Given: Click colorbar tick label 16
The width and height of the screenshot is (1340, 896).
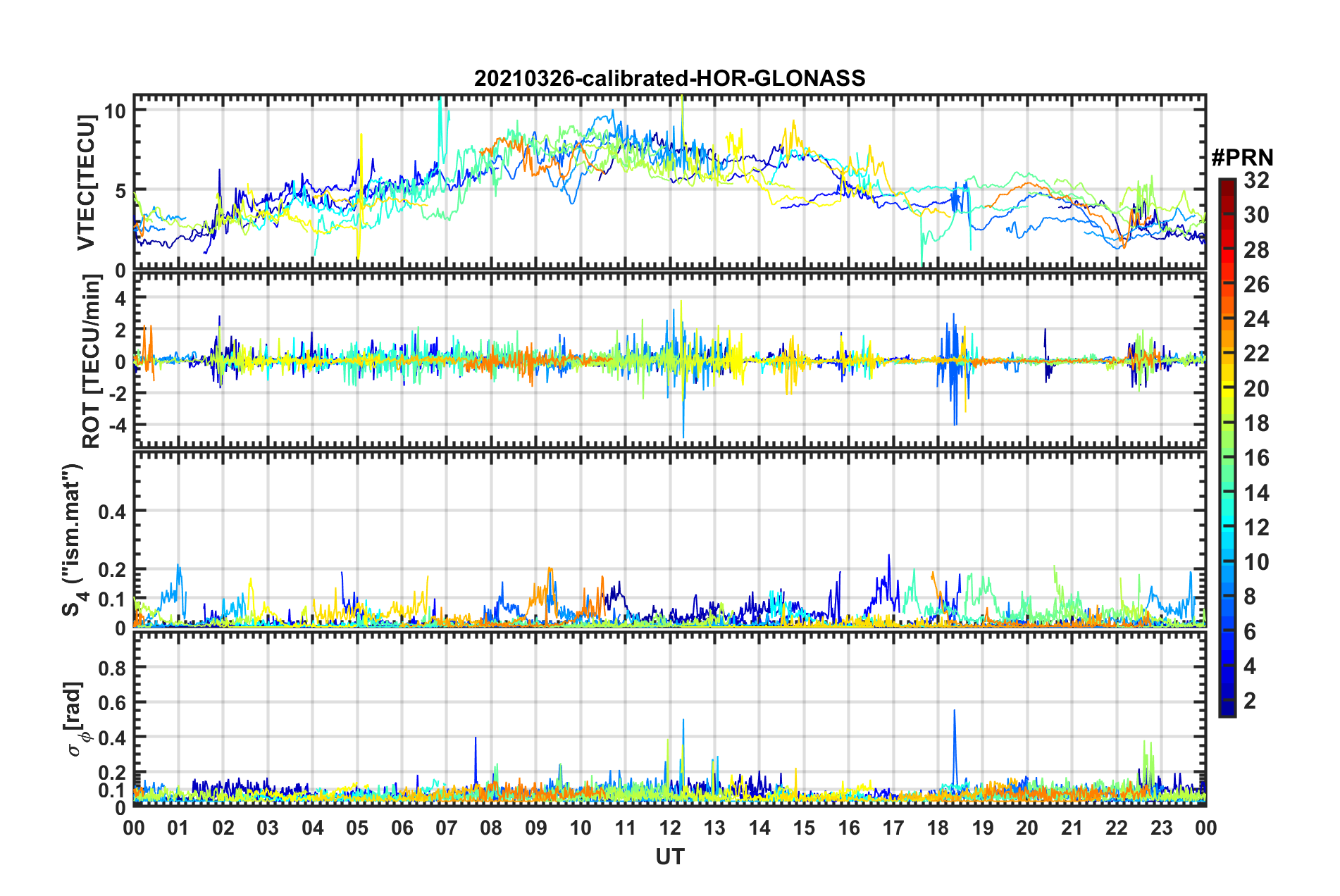Looking at the screenshot, I should point(1256,459).
